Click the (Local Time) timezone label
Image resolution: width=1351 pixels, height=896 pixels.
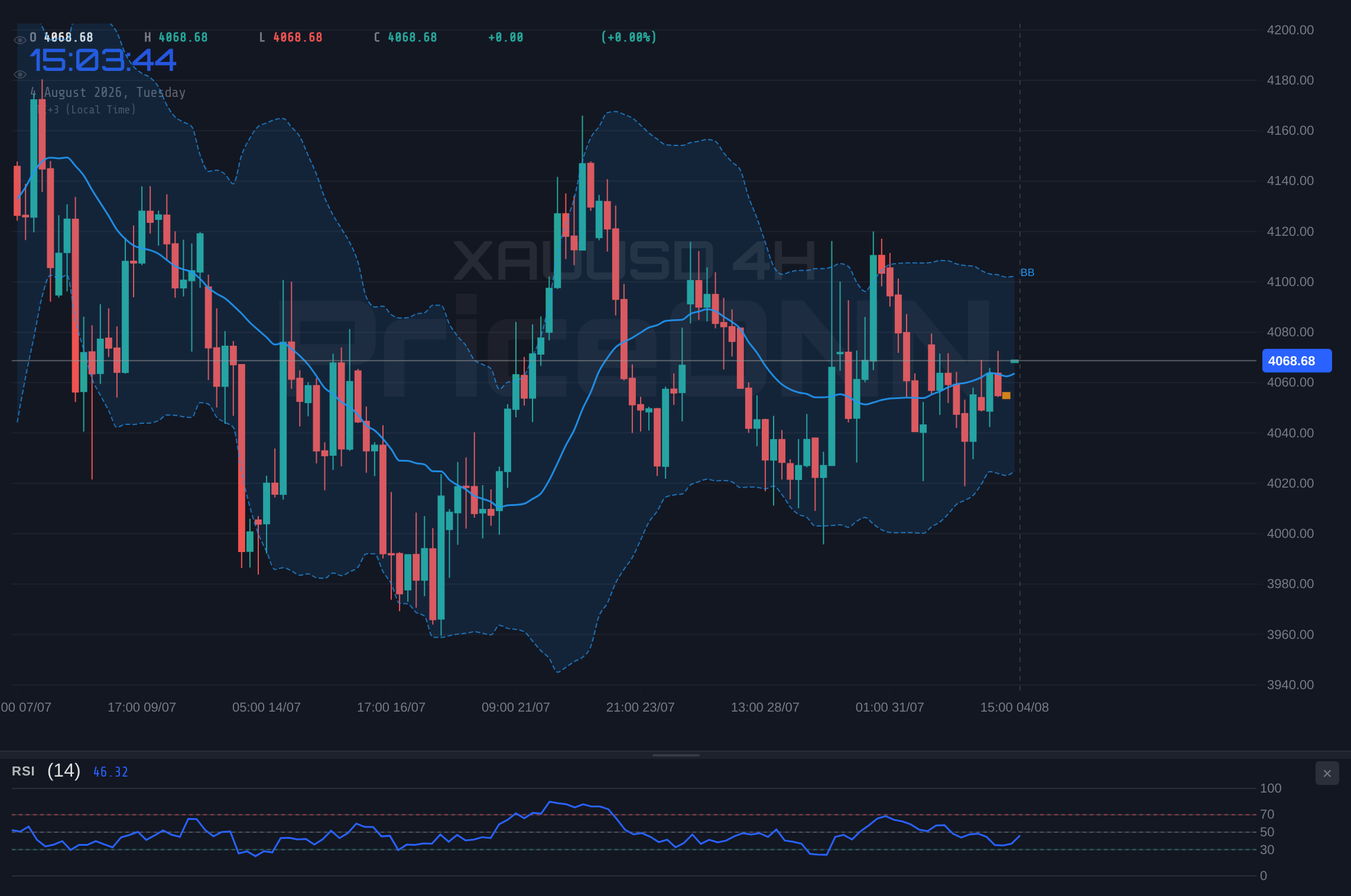(x=100, y=109)
